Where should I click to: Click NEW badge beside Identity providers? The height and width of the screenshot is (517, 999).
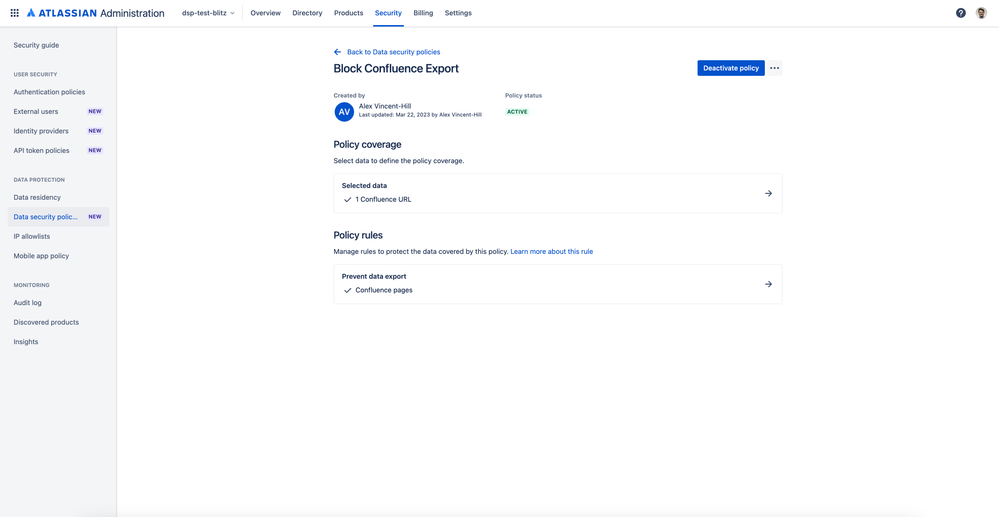point(95,131)
